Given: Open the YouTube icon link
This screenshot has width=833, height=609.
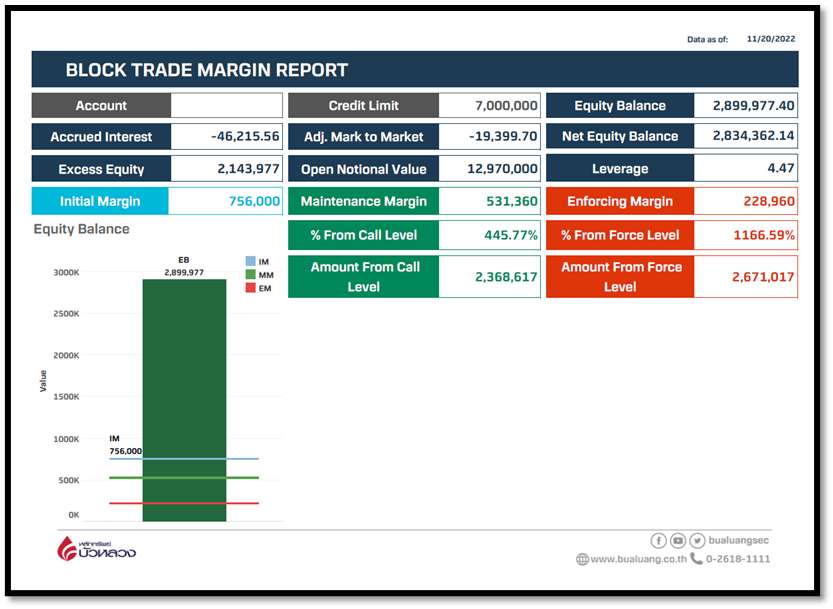Looking at the screenshot, I should click(678, 540).
